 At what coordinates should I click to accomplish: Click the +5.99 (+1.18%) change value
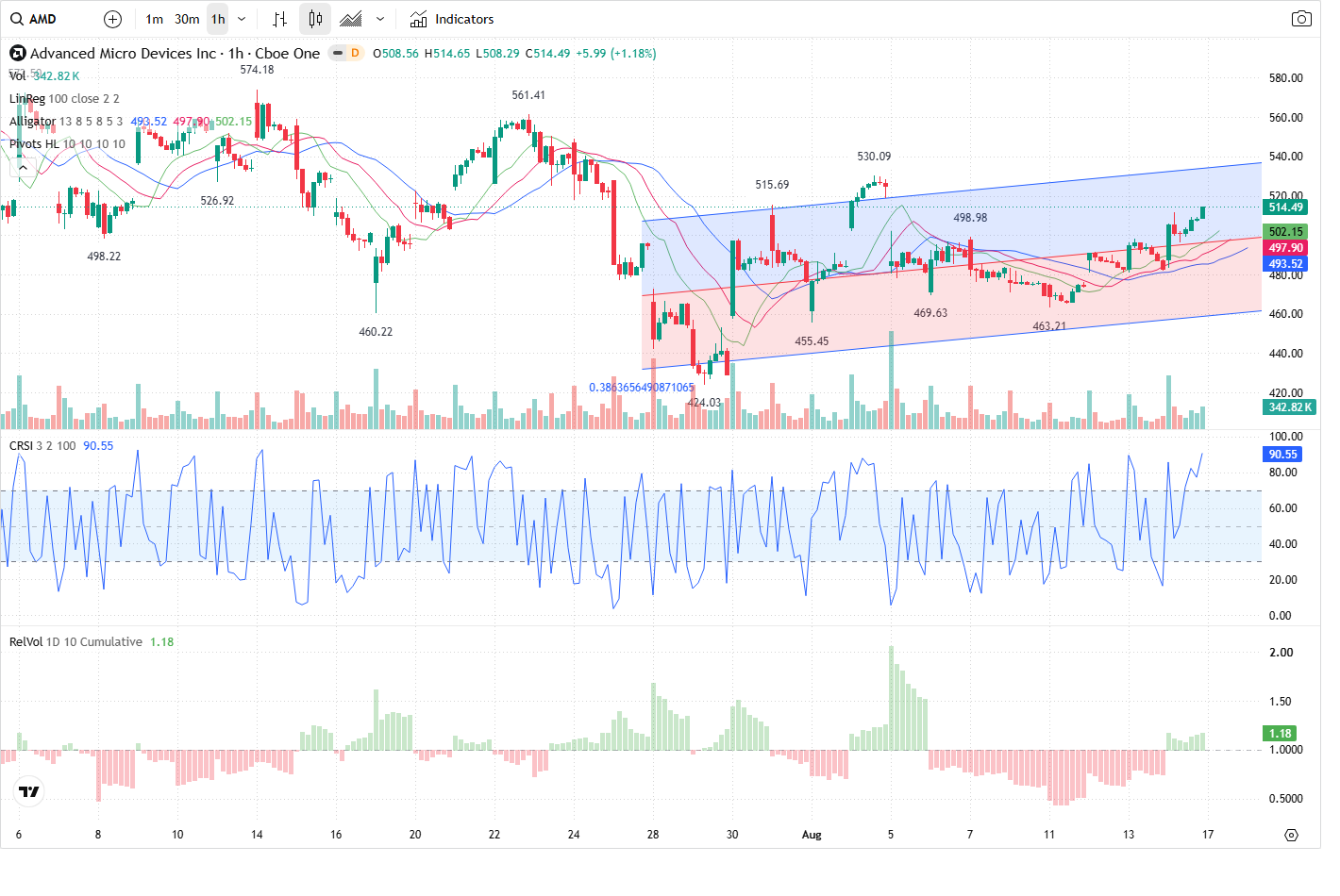point(617,54)
